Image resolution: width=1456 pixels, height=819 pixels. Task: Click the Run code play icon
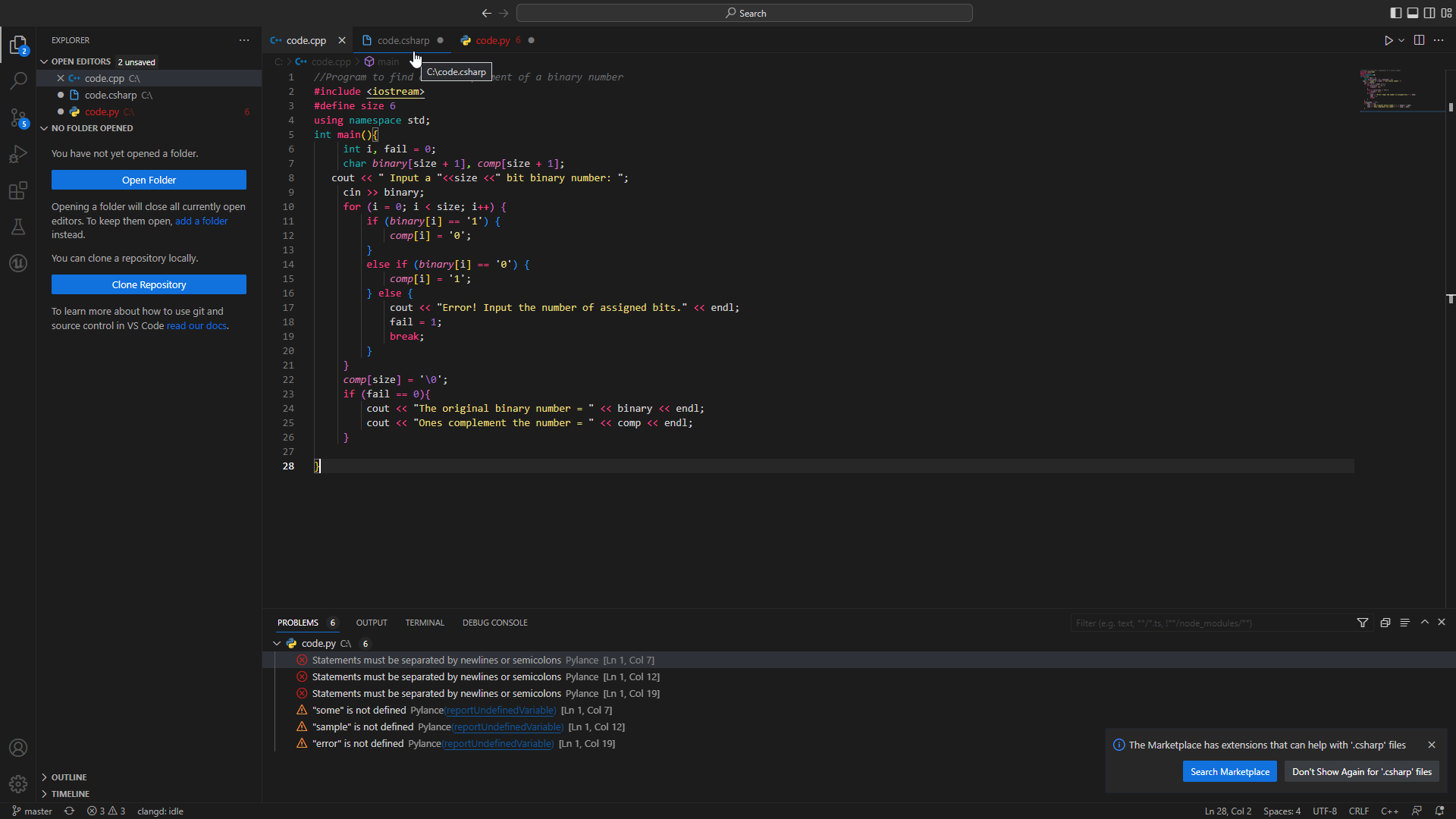[x=1388, y=40]
